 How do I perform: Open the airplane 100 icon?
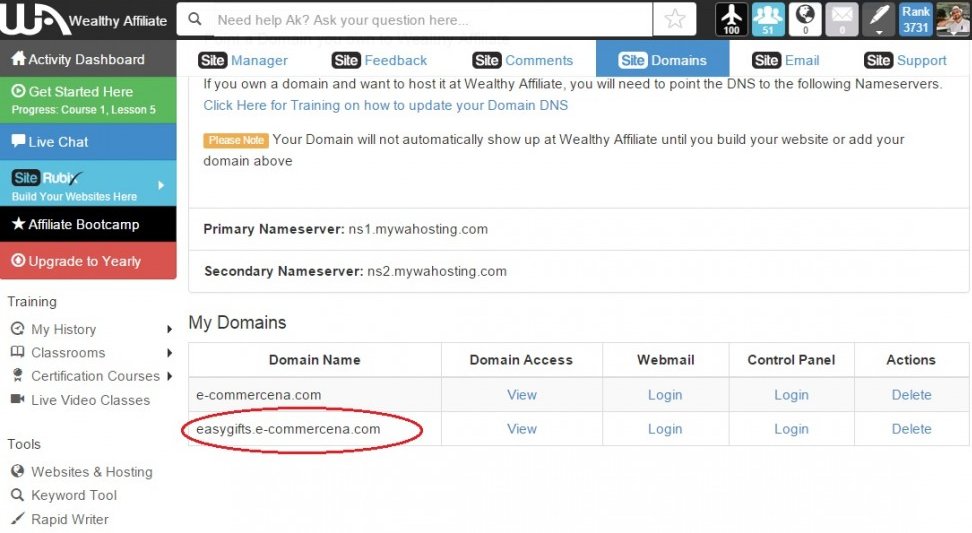coord(731,19)
